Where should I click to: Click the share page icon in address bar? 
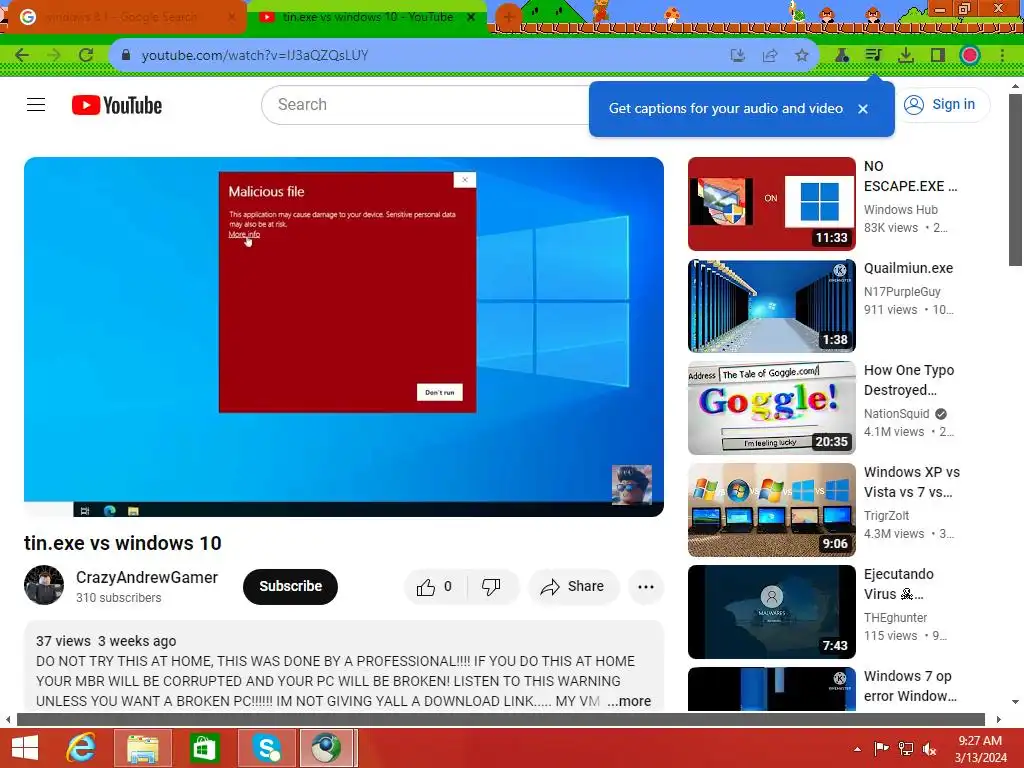point(770,56)
